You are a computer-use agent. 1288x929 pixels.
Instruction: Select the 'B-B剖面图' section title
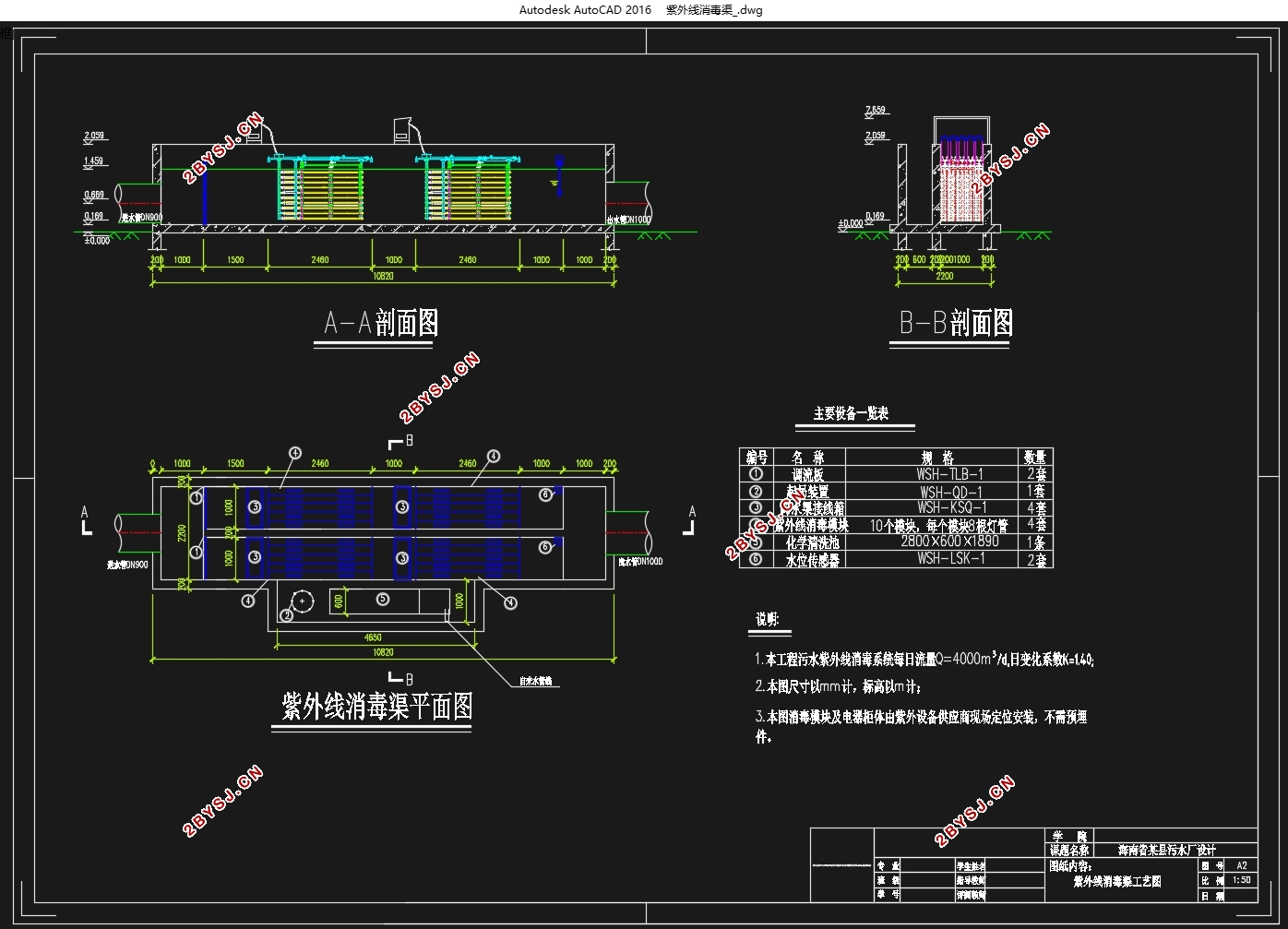[x=956, y=322]
